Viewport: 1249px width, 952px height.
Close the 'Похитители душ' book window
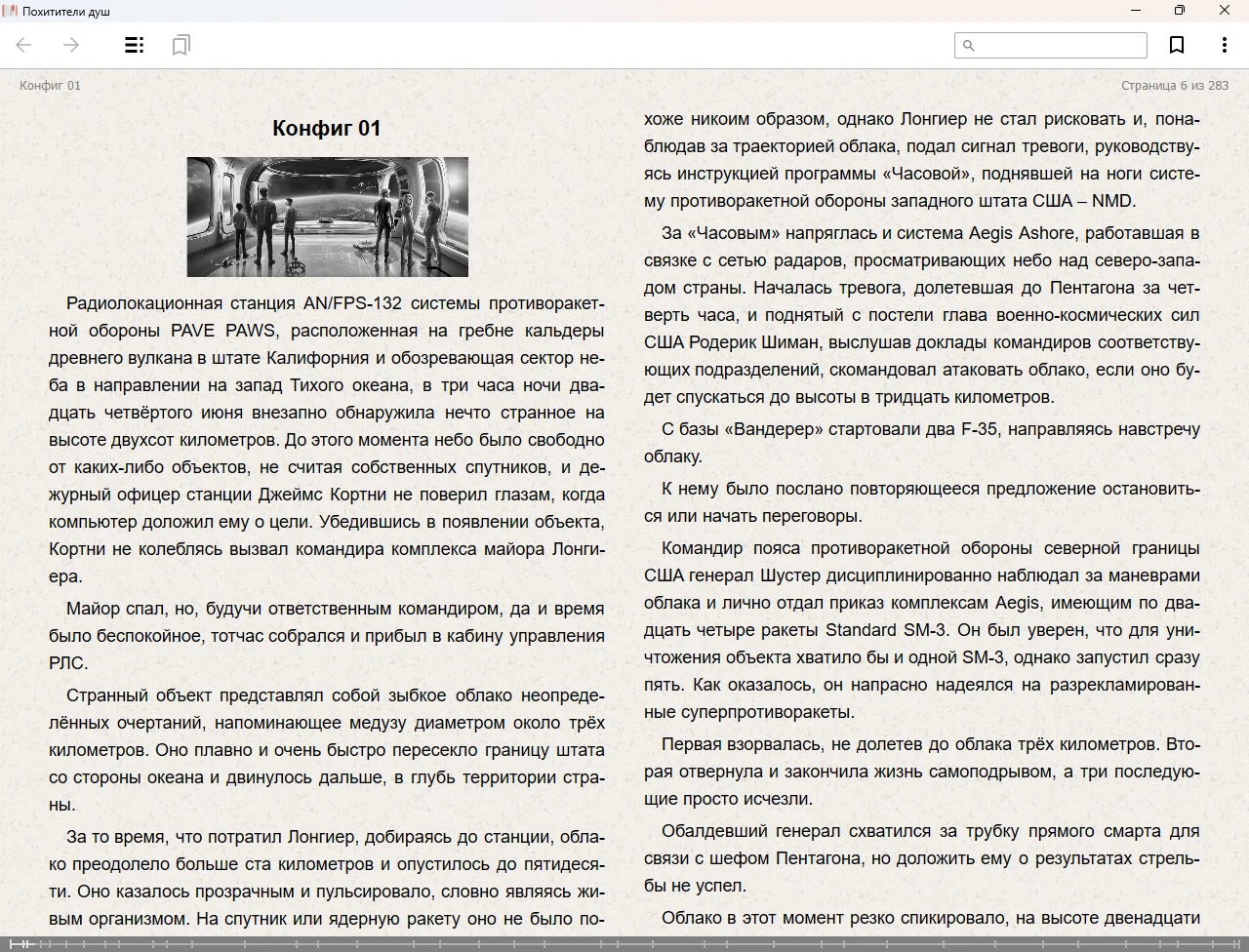(1225, 11)
